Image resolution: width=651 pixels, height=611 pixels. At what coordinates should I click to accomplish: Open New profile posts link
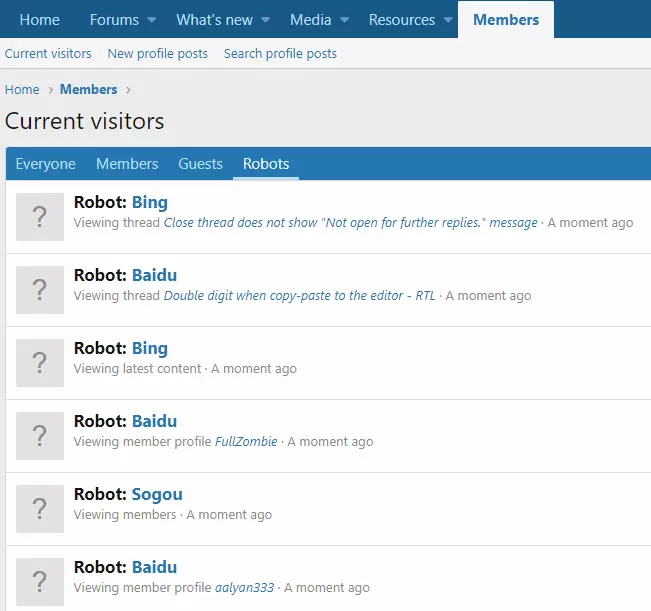coord(157,53)
